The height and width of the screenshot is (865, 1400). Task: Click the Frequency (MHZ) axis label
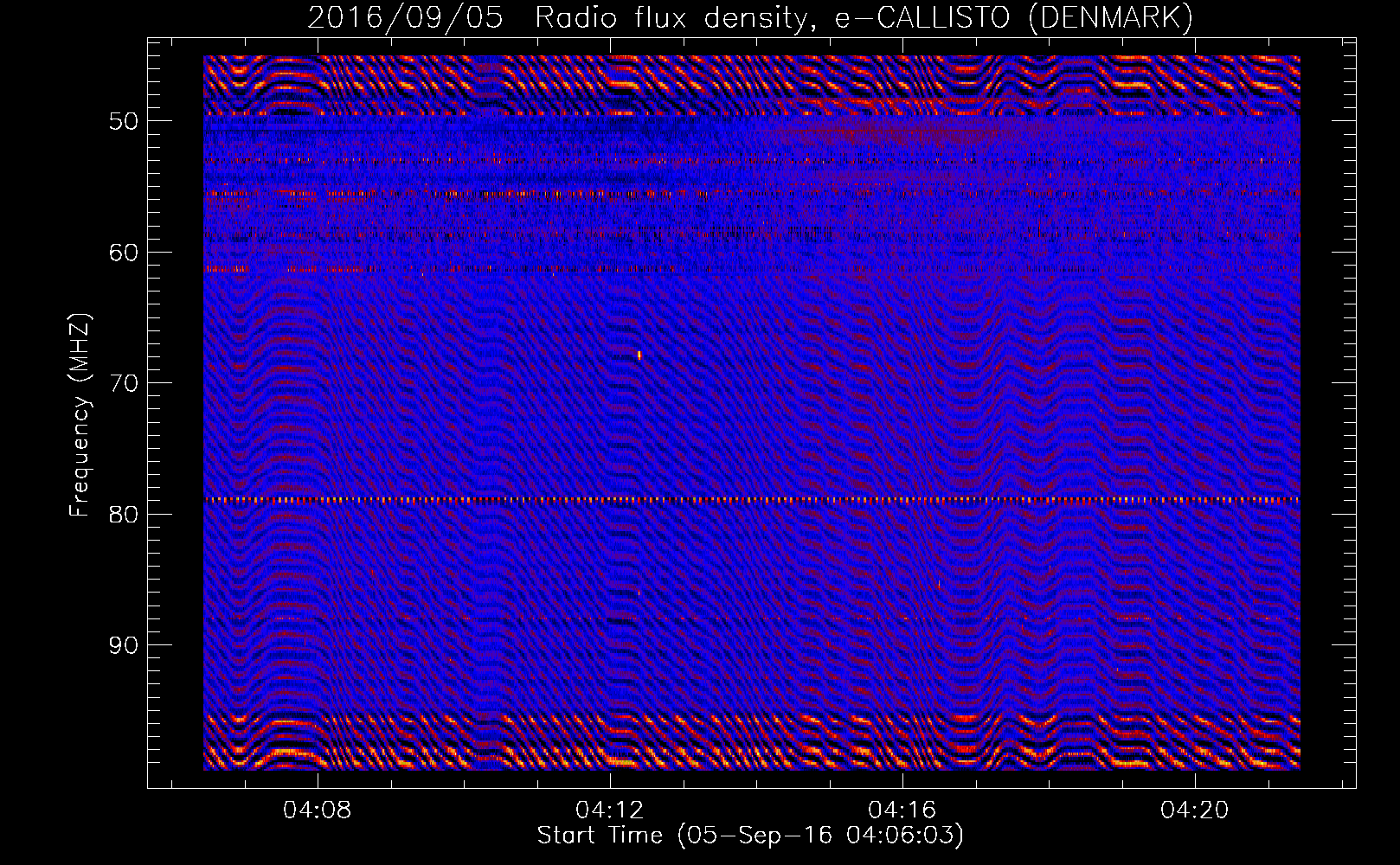[x=79, y=414]
